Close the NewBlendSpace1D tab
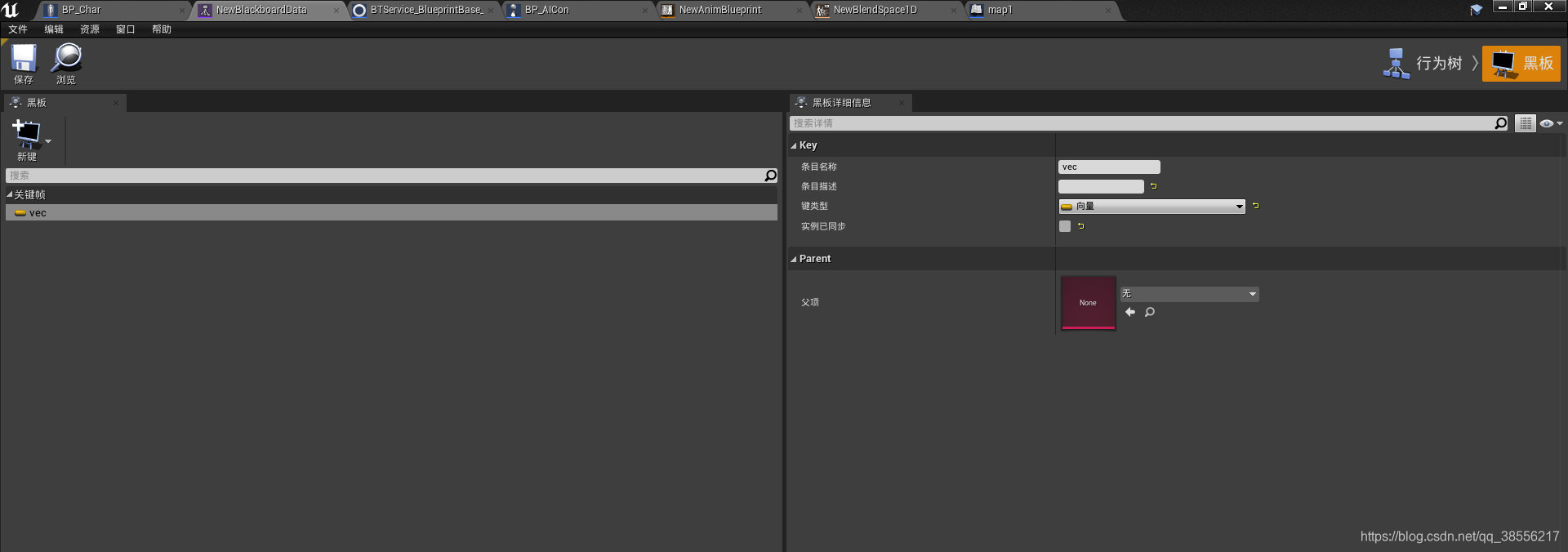 (x=953, y=11)
